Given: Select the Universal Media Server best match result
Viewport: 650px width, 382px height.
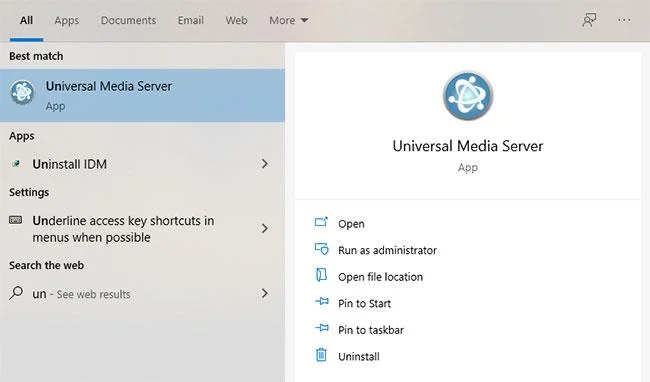Looking at the screenshot, I should point(142,95).
